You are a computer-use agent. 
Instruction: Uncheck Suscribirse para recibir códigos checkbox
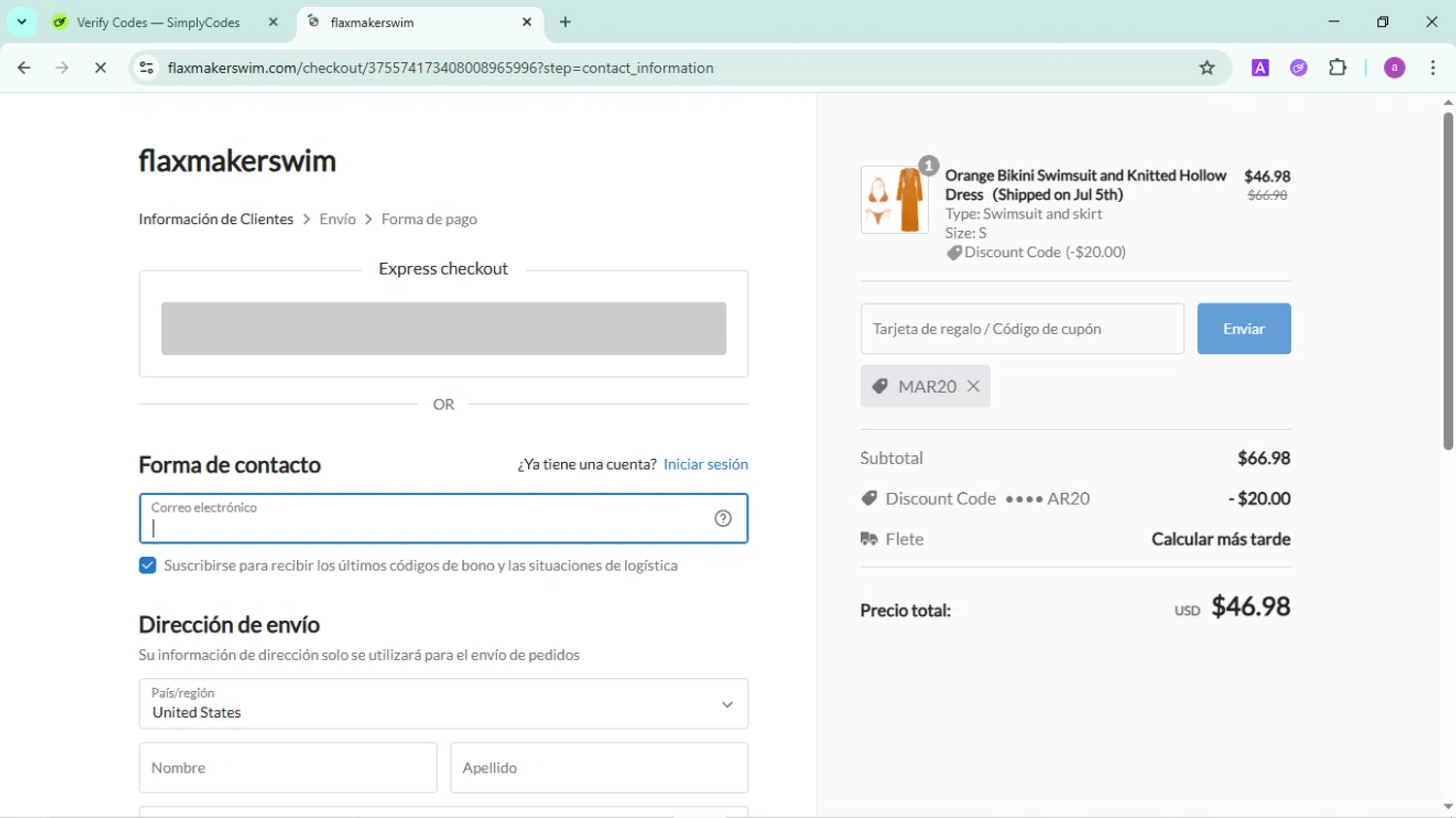pos(148,566)
